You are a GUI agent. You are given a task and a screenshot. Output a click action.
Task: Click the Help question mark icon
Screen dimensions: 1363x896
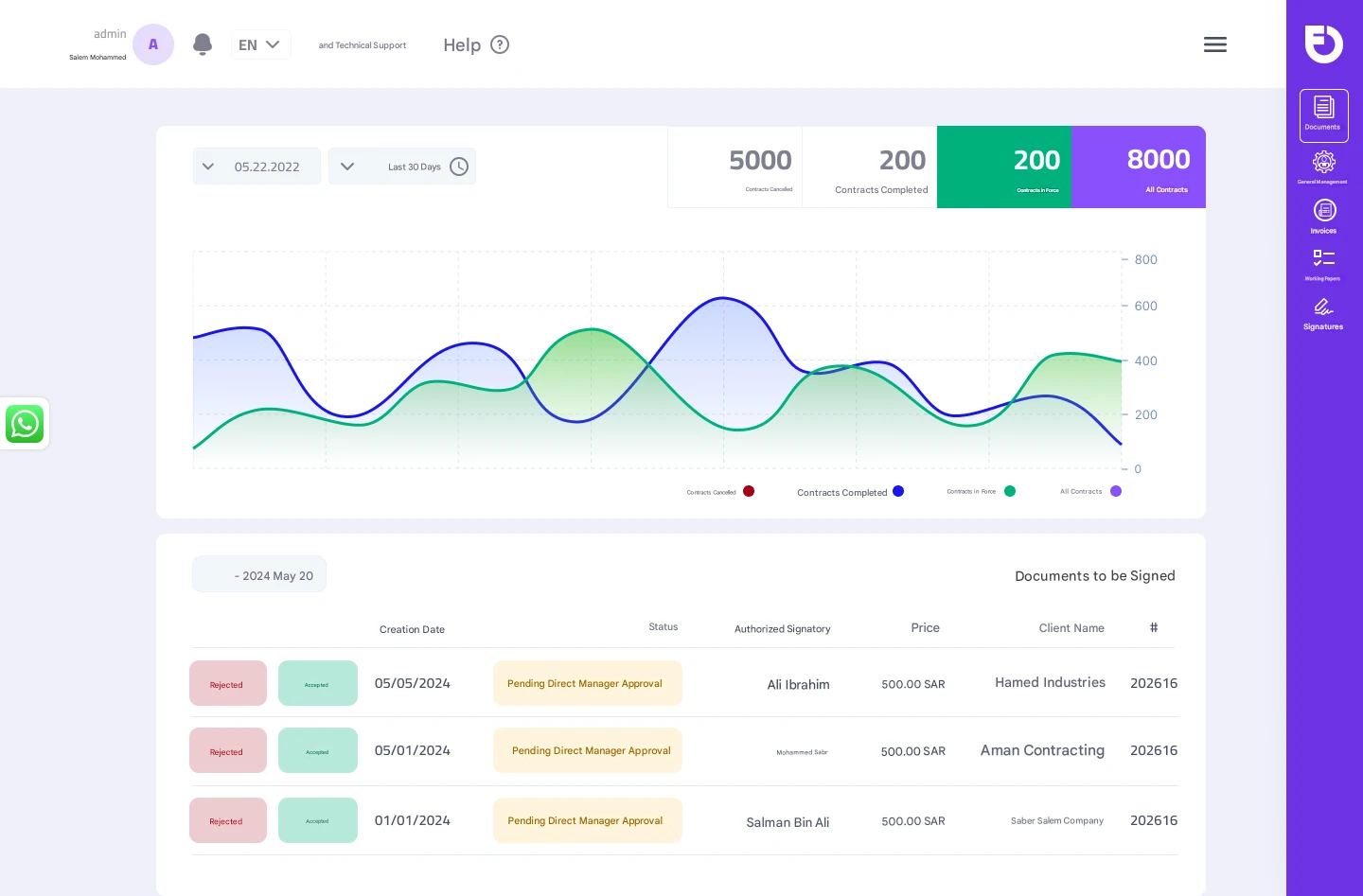pyautogui.click(x=500, y=44)
